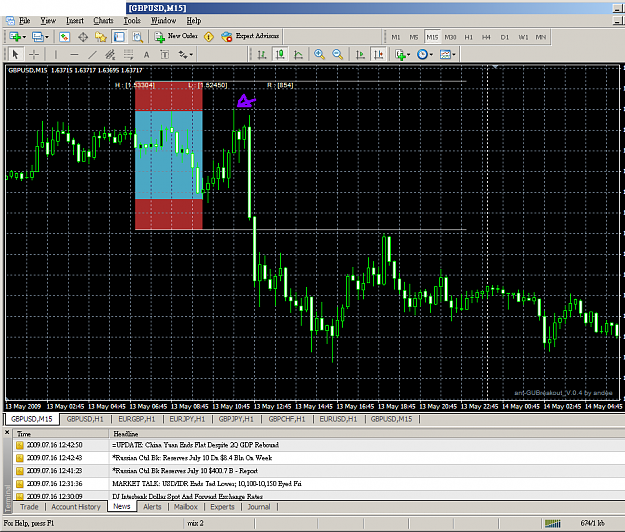Open the Mailbox terminal tab
The width and height of the screenshot is (625, 532).
pos(186,507)
